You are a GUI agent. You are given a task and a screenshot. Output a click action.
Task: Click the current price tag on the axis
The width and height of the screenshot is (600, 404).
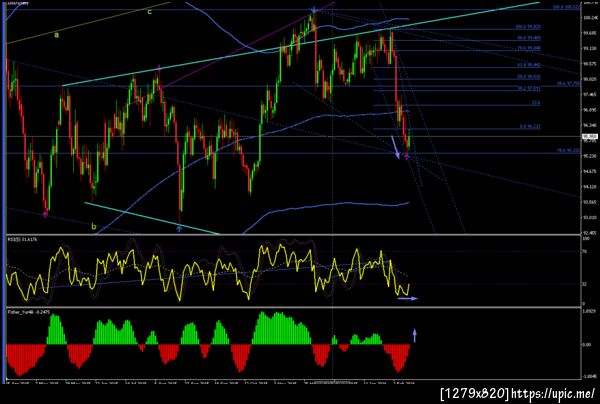point(590,137)
